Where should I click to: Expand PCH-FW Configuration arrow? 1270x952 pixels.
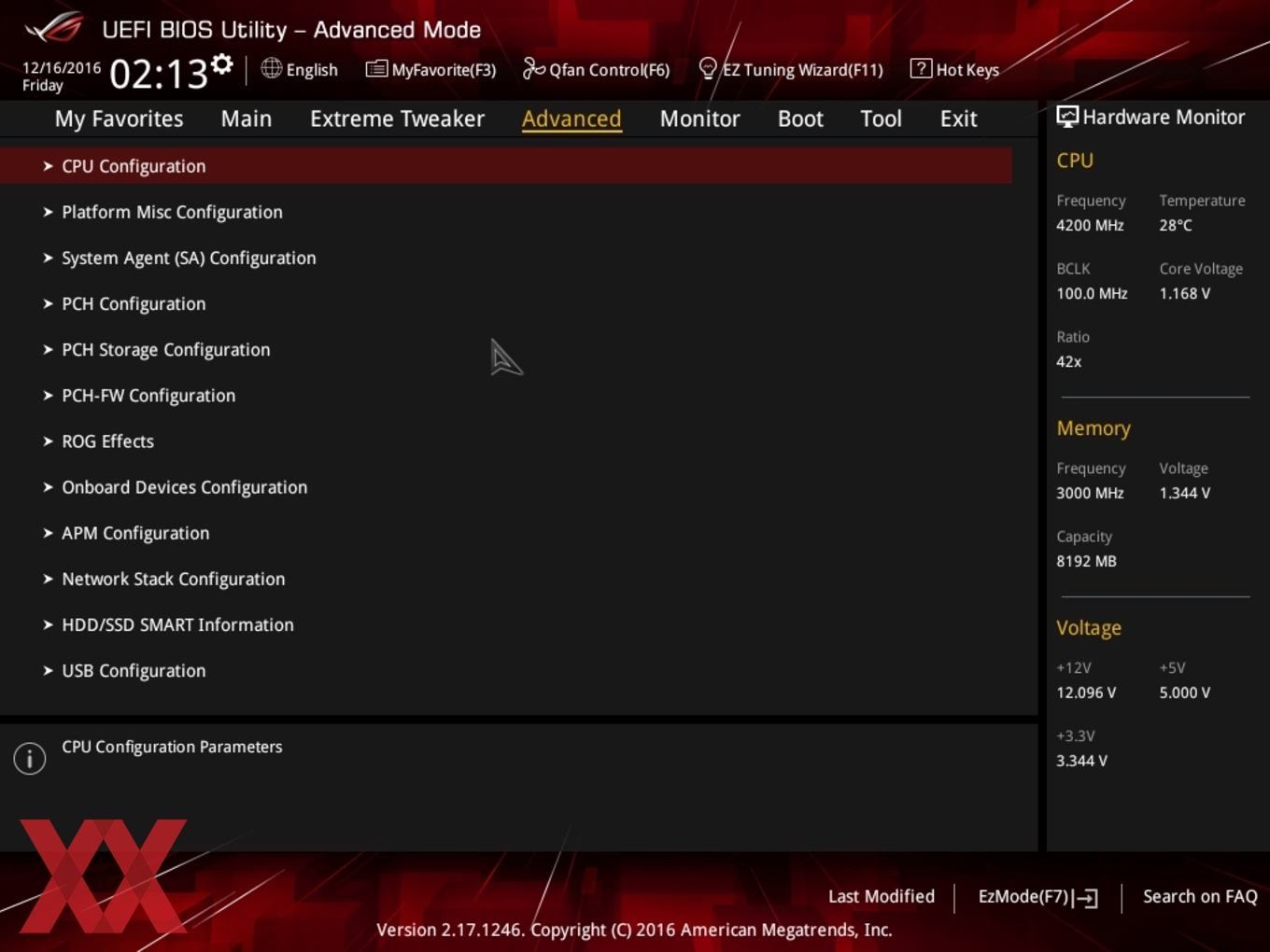48,395
